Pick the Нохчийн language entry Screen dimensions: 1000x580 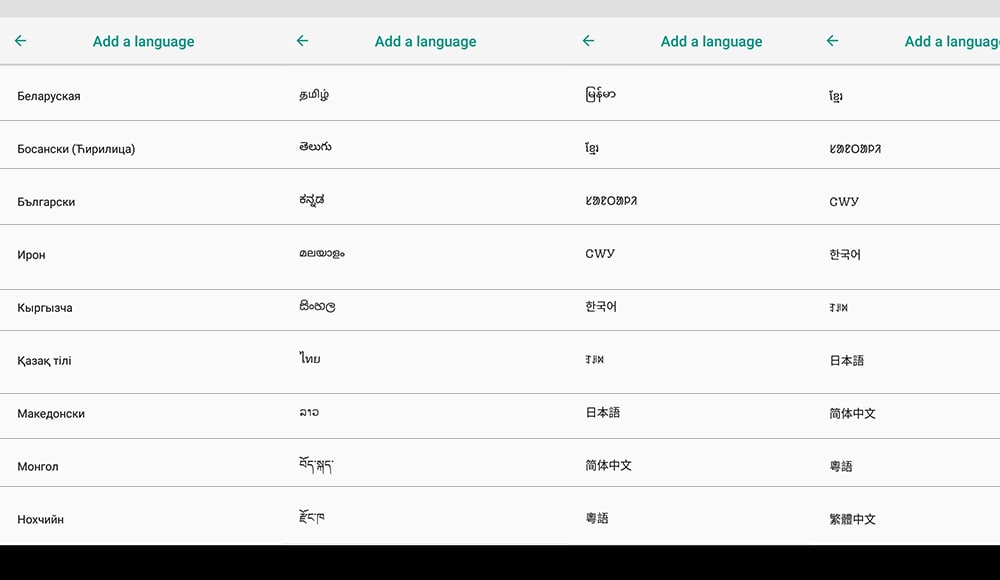[41, 520]
